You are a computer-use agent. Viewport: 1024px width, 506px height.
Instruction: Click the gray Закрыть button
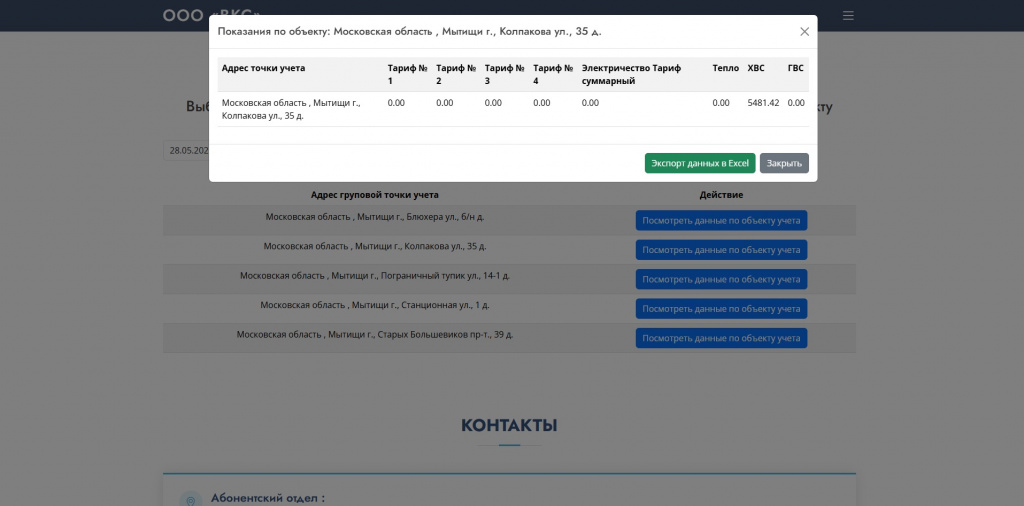(784, 163)
